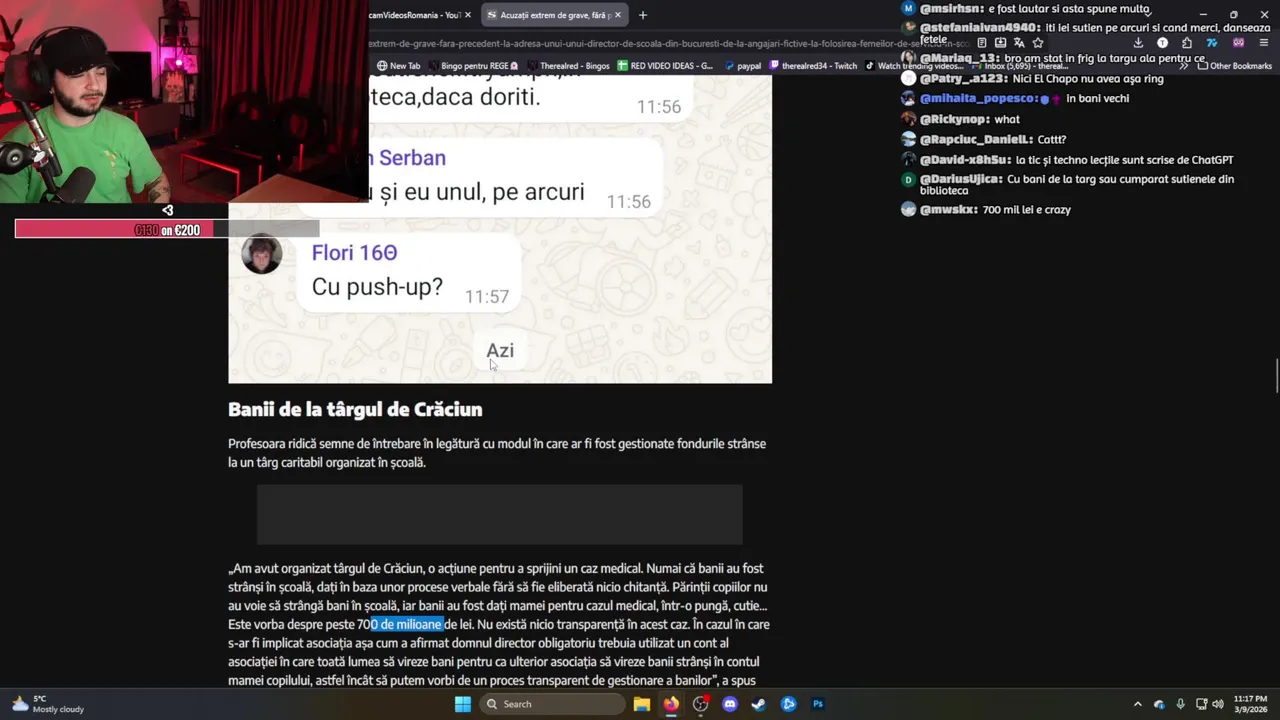
Task: Click @mihaita_popesco chat message 'in bani vechi'
Action: click(1097, 99)
